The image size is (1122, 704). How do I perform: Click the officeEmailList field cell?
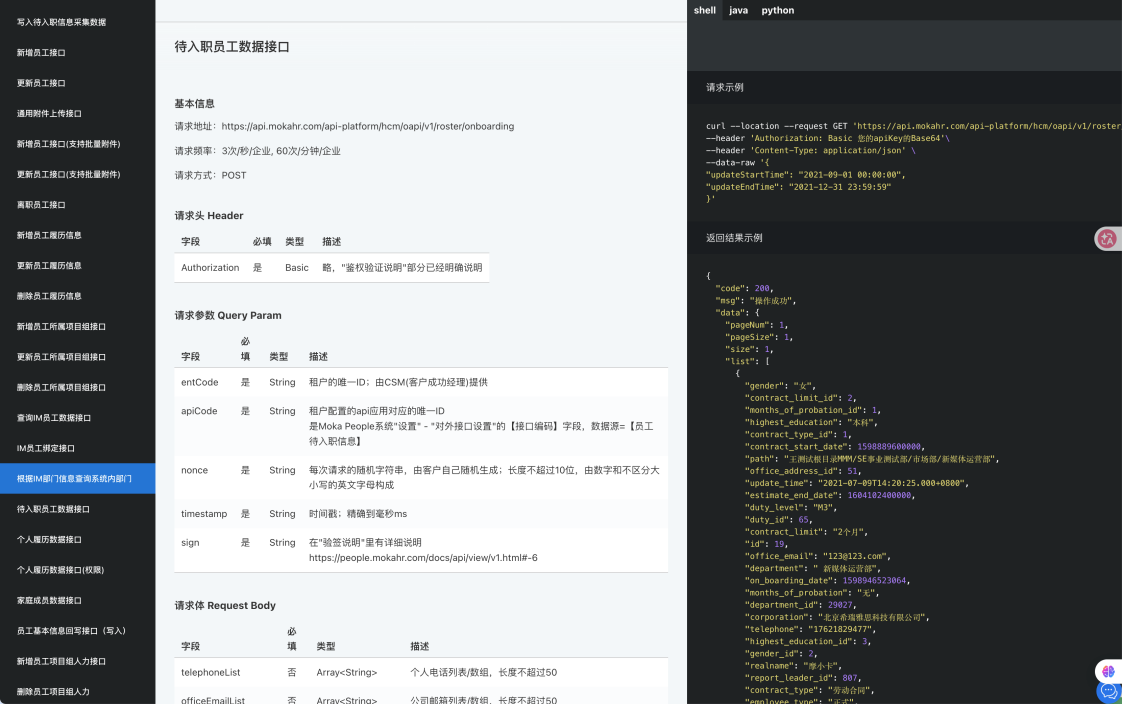213,700
